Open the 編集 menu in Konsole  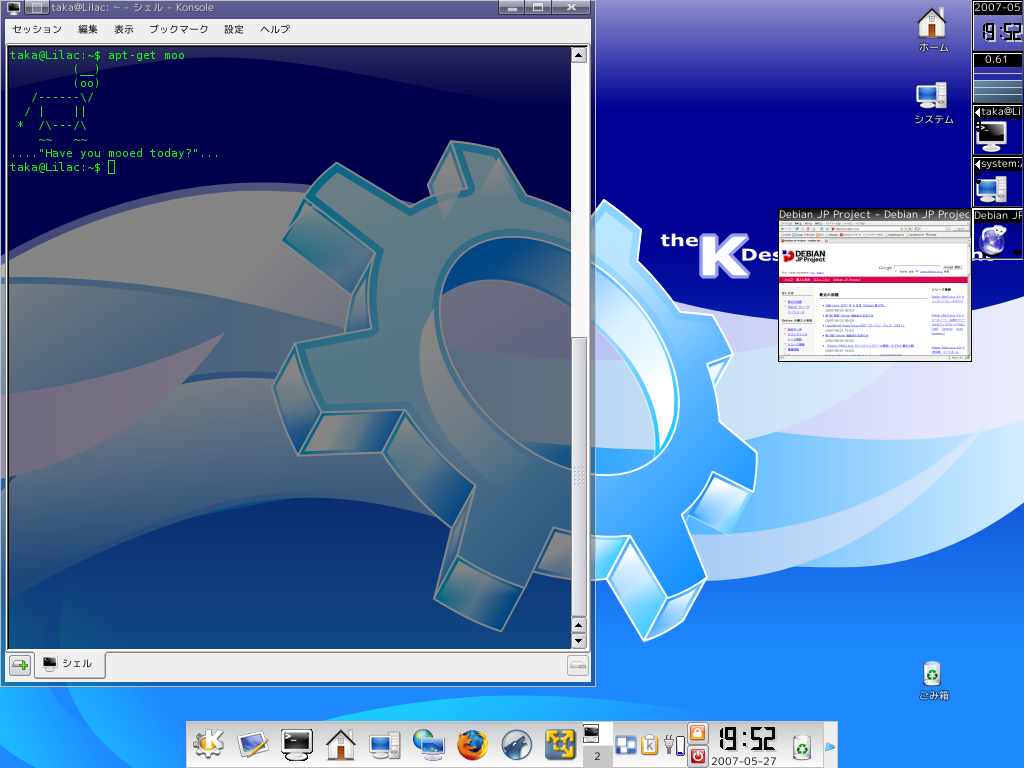(x=88, y=29)
